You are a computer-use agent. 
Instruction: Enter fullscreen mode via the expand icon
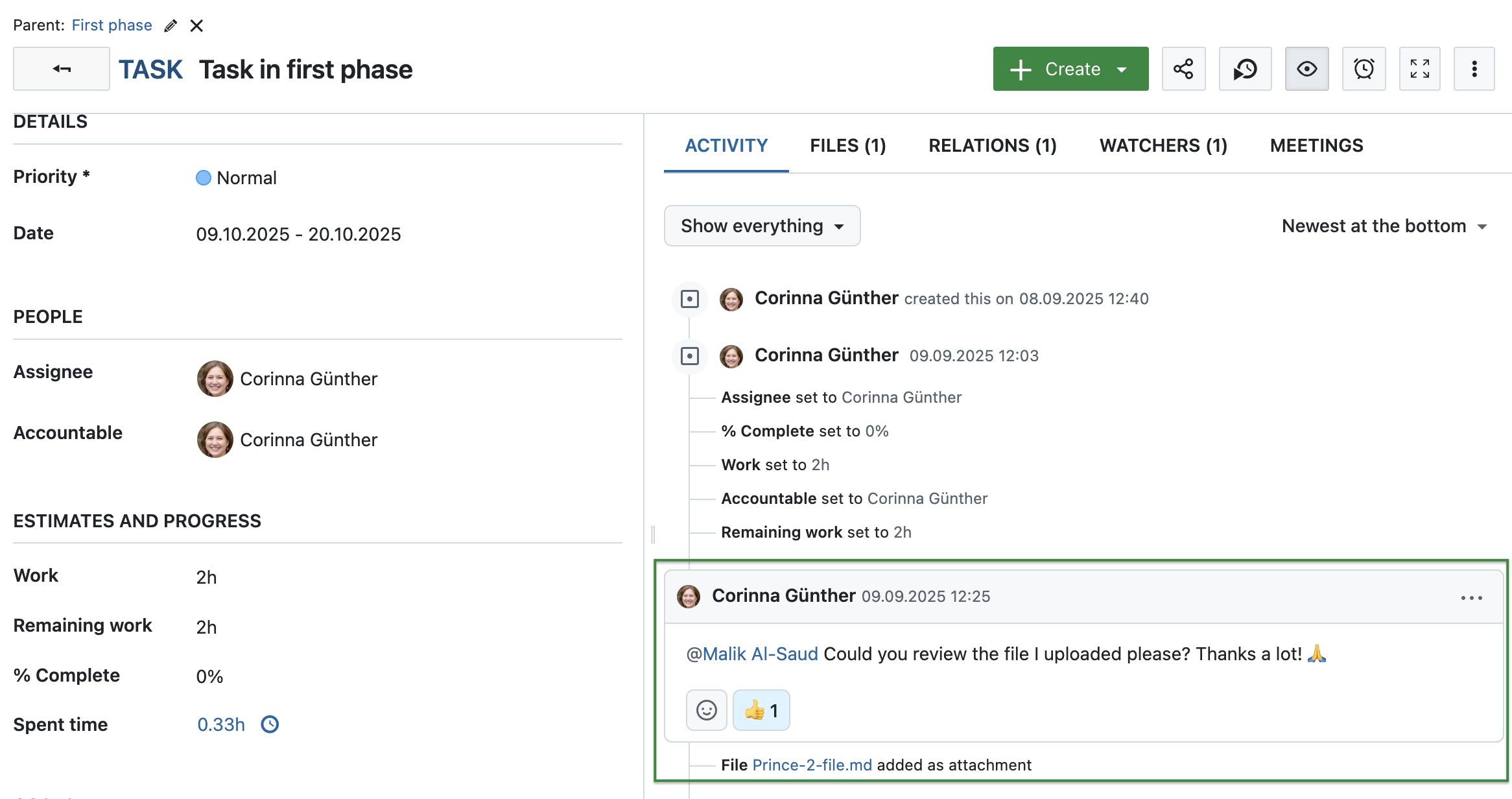1419,68
